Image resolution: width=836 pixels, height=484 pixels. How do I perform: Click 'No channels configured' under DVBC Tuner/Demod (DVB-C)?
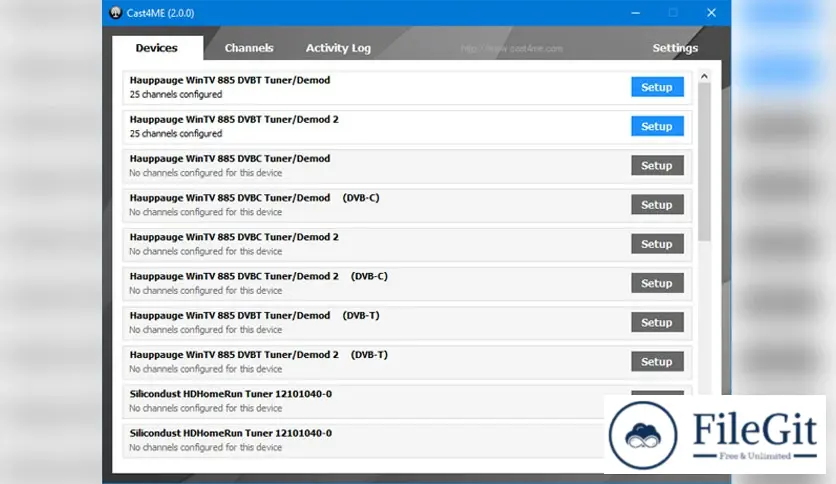point(206,212)
